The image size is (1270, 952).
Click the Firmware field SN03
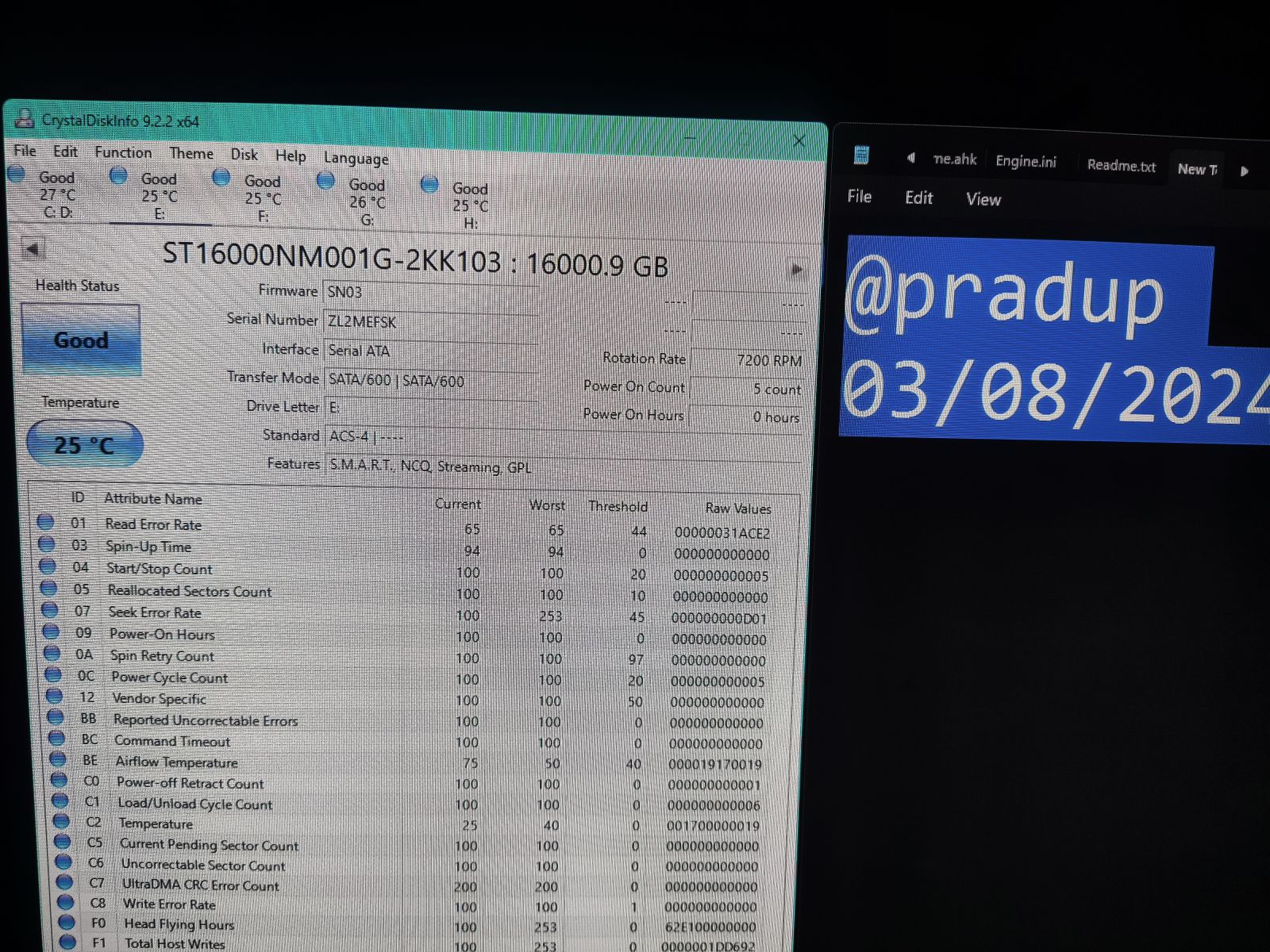[x=430, y=293]
